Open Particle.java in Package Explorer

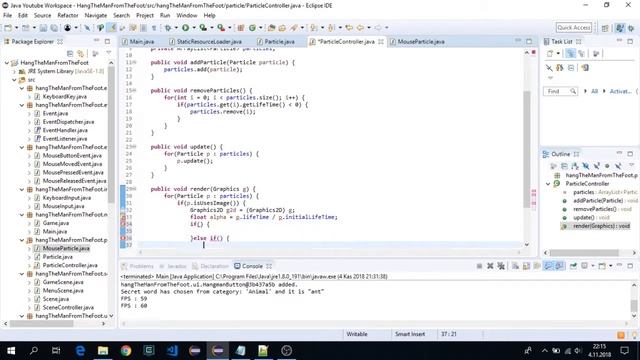point(58,257)
